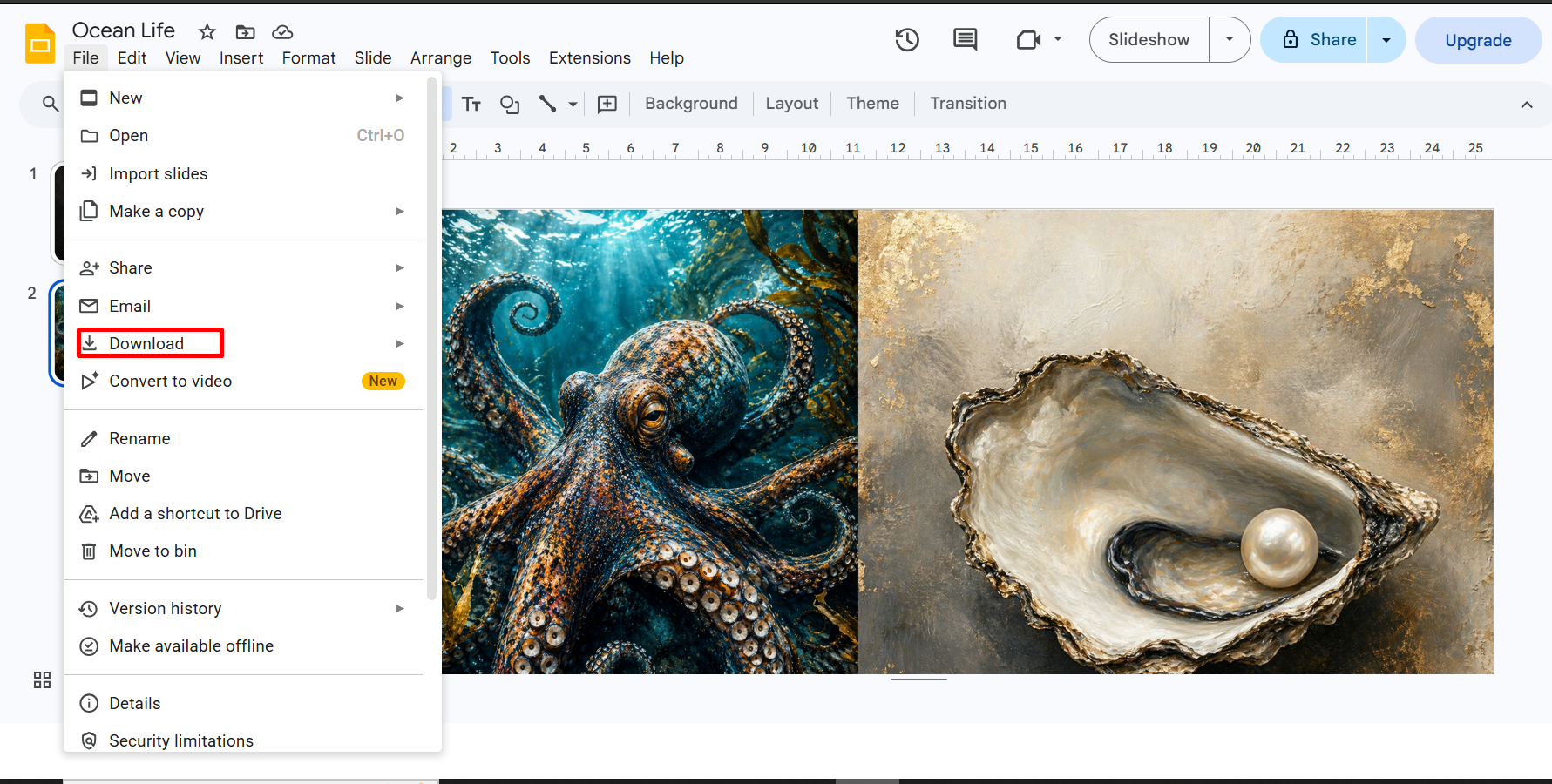Expand the Version history submenu arrow
This screenshot has height=784, width=1552.
click(x=400, y=608)
